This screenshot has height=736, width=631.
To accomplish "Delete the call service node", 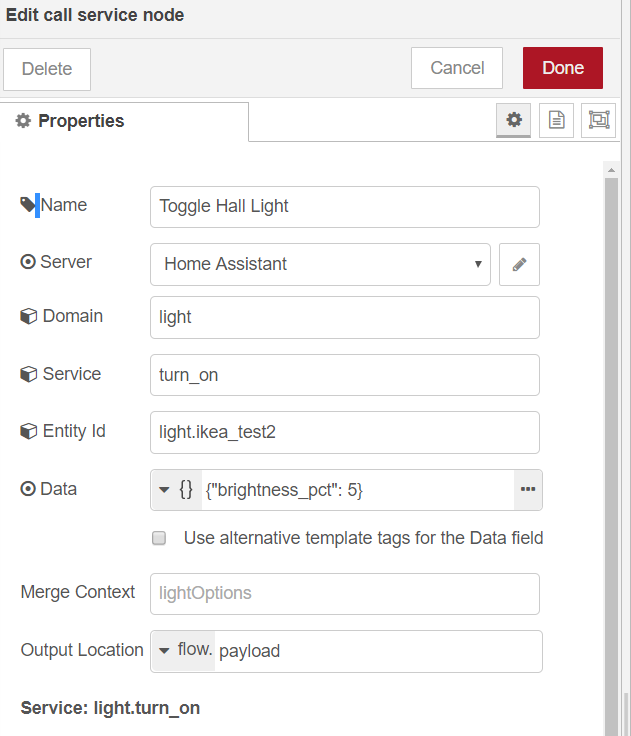I will pyautogui.click(x=47, y=69).
